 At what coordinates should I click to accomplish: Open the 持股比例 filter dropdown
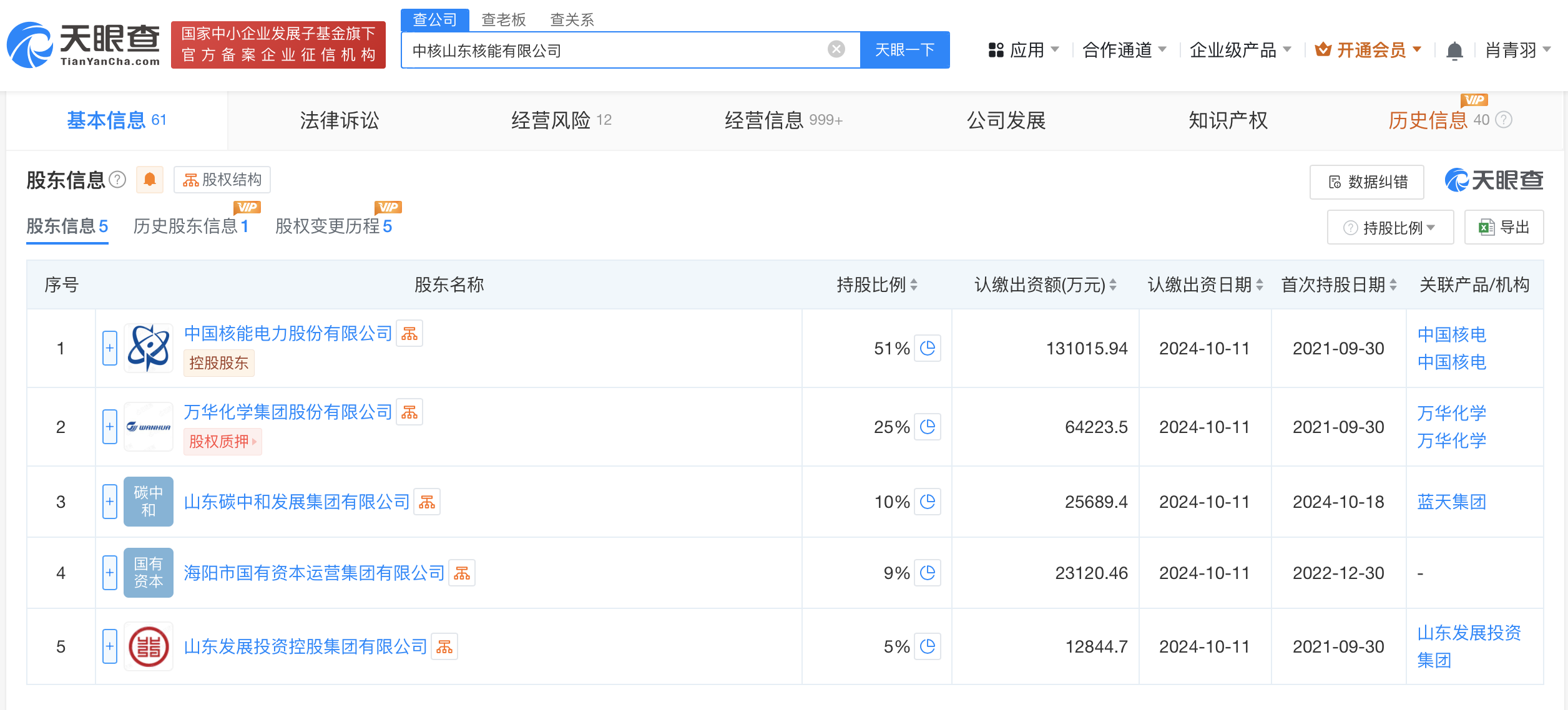point(1389,227)
